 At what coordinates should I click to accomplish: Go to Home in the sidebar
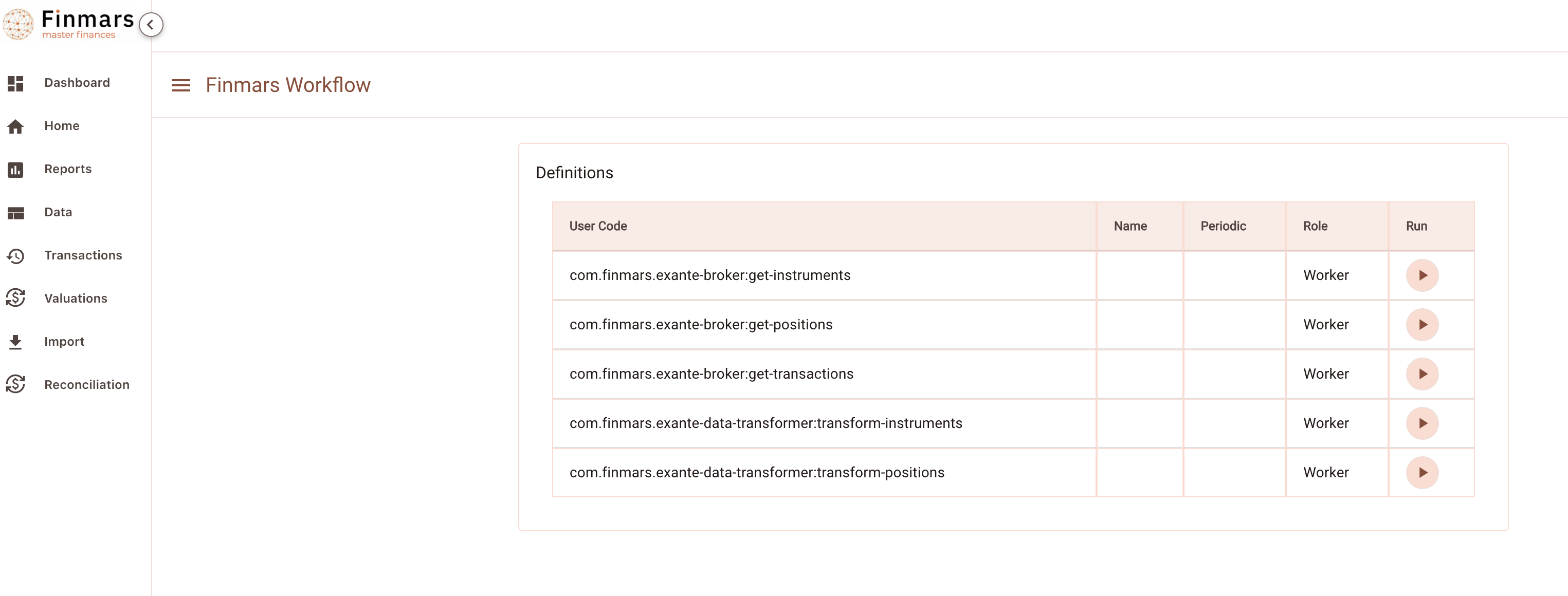[x=62, y=126]
